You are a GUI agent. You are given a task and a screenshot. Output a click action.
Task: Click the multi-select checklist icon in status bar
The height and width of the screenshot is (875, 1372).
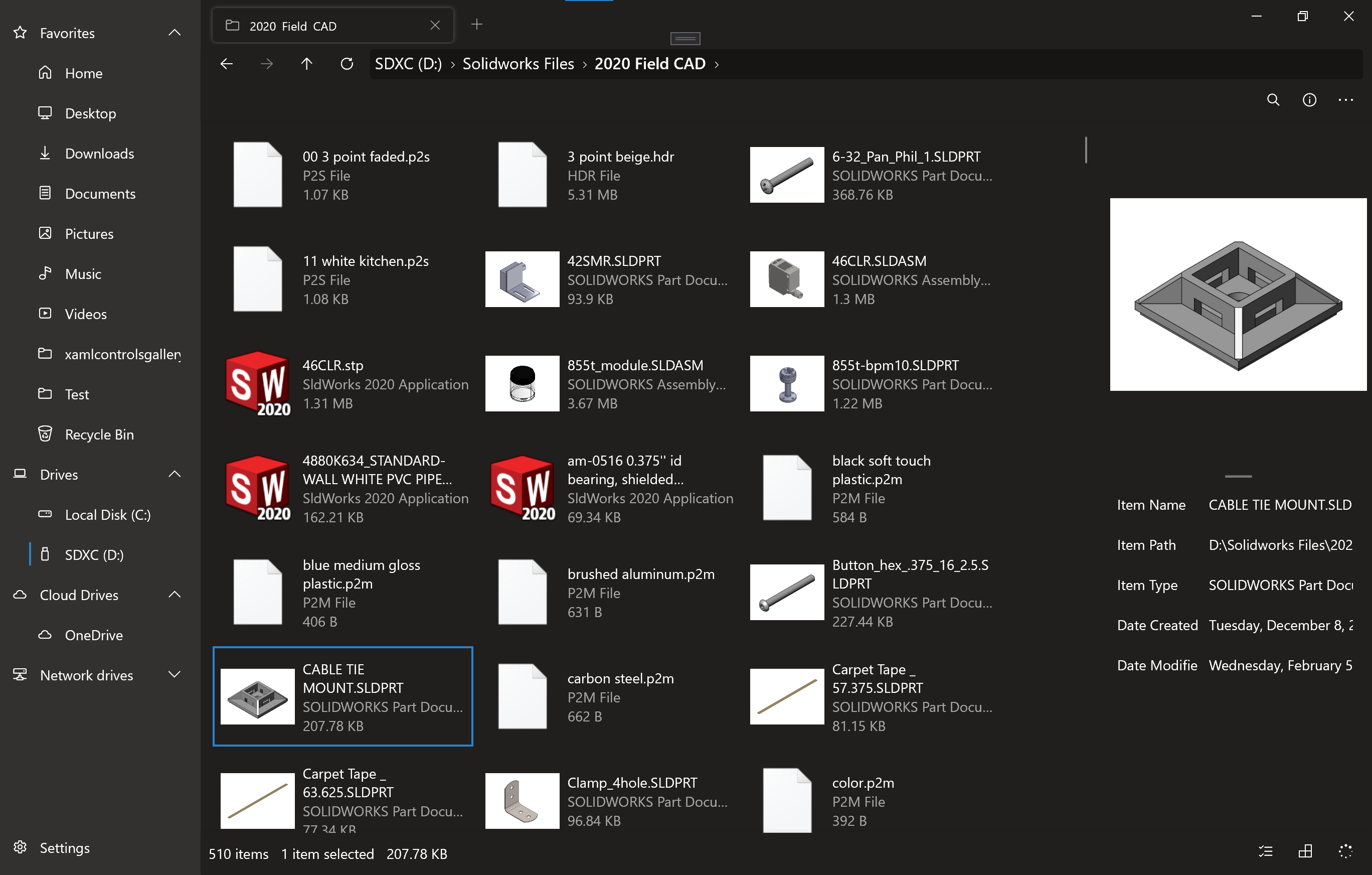1266,851
